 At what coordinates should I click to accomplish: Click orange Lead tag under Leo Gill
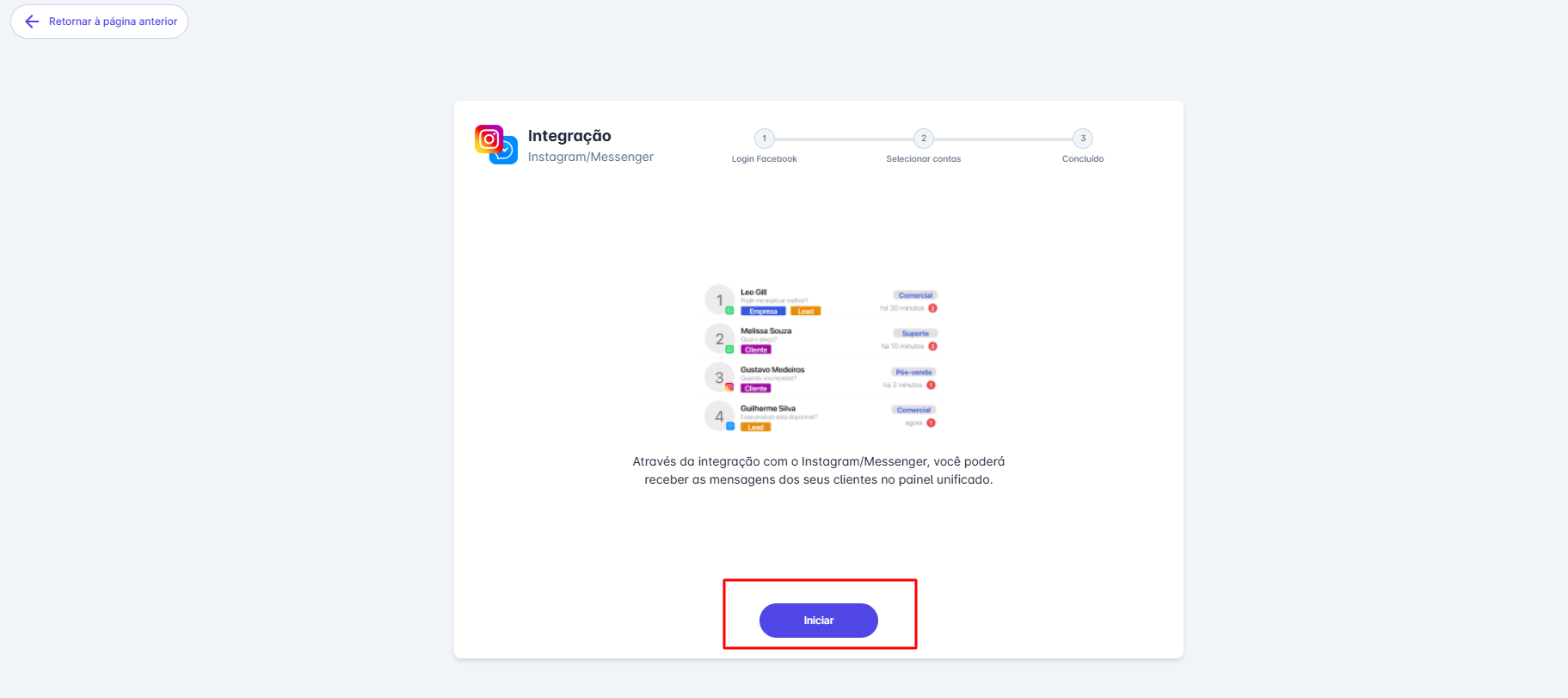pos(805,312)
